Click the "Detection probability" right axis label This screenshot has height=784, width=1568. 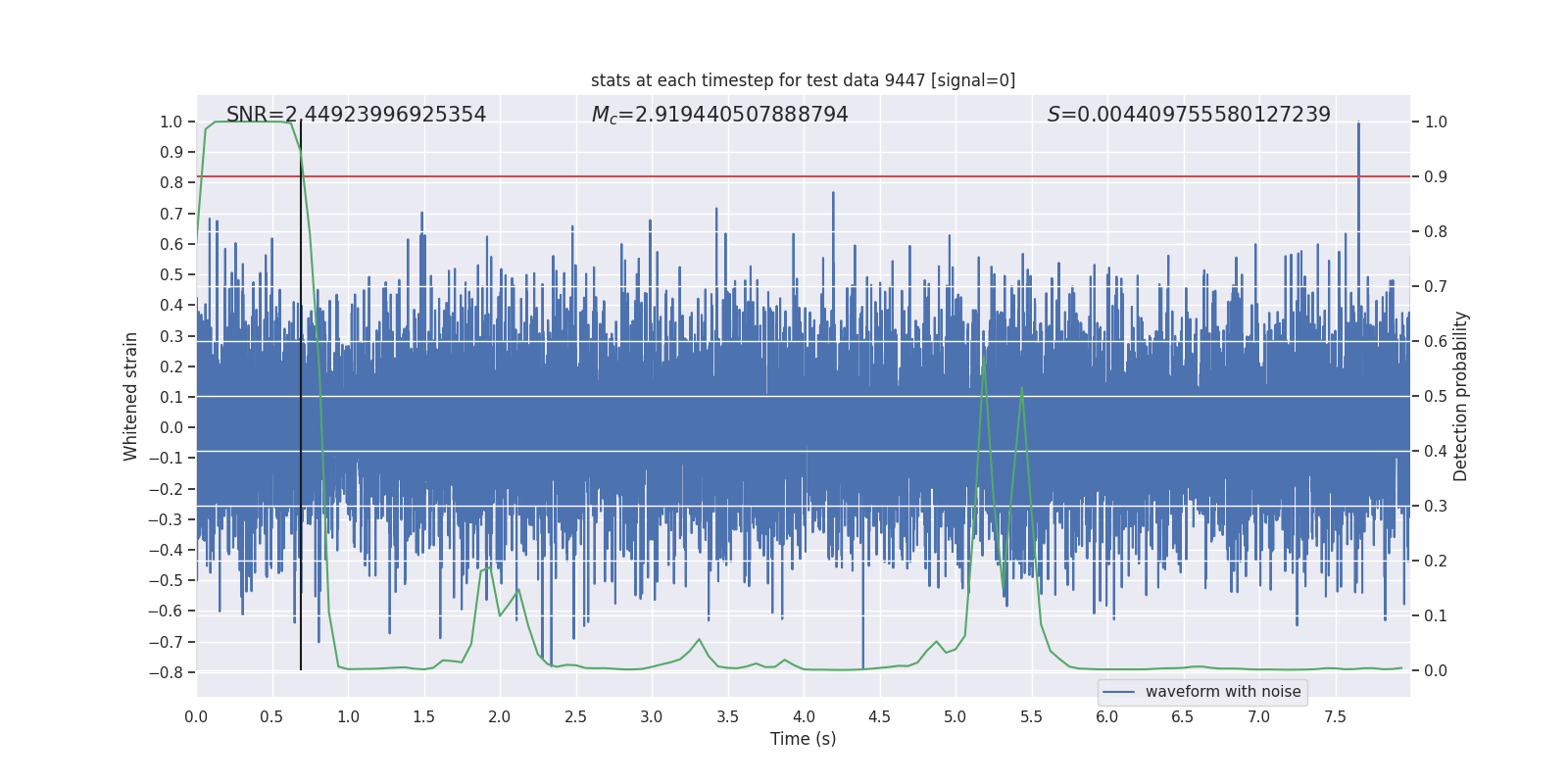[x=1460, y=396]
